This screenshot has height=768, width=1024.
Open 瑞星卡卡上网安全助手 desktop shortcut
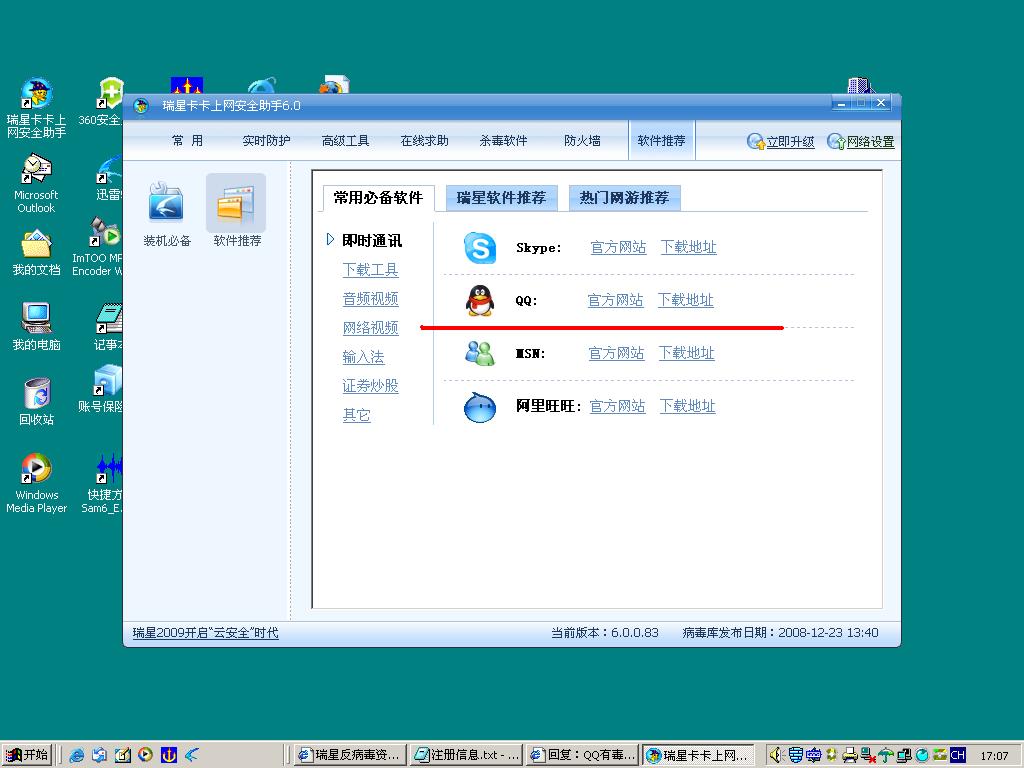click(x=37, y=108)
